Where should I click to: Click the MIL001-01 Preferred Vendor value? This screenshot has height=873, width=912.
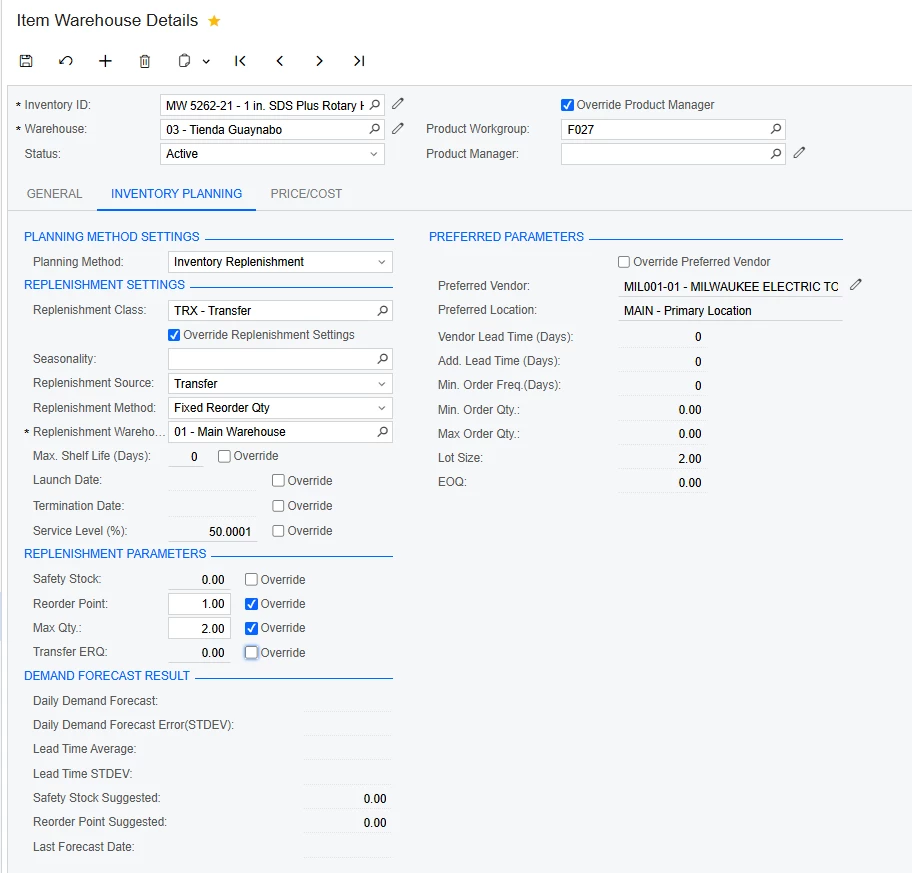731,287
